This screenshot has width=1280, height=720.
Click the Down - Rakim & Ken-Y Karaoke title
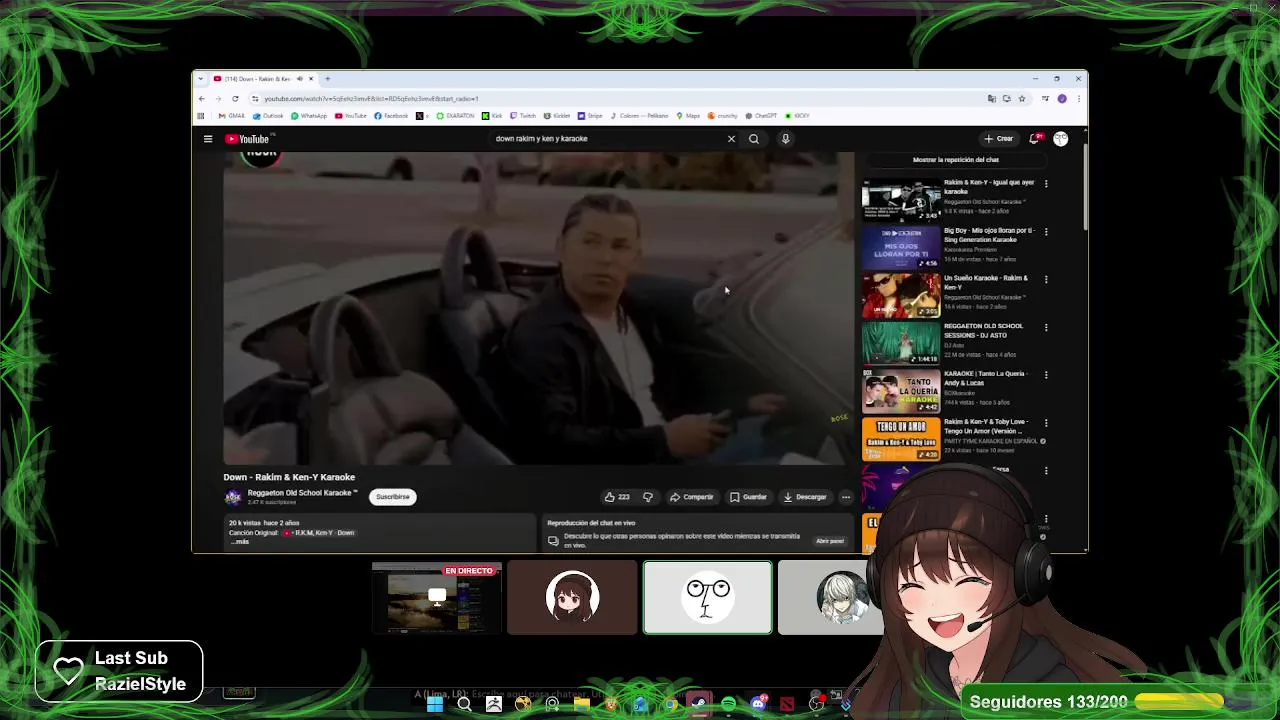pos(289,477)
